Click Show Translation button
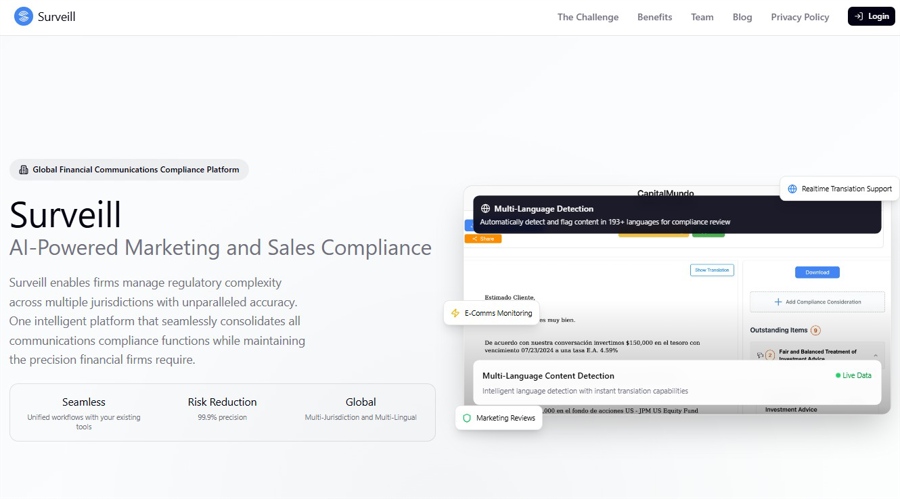The height and width of the screenshot is (499, 900). point(712,270)
